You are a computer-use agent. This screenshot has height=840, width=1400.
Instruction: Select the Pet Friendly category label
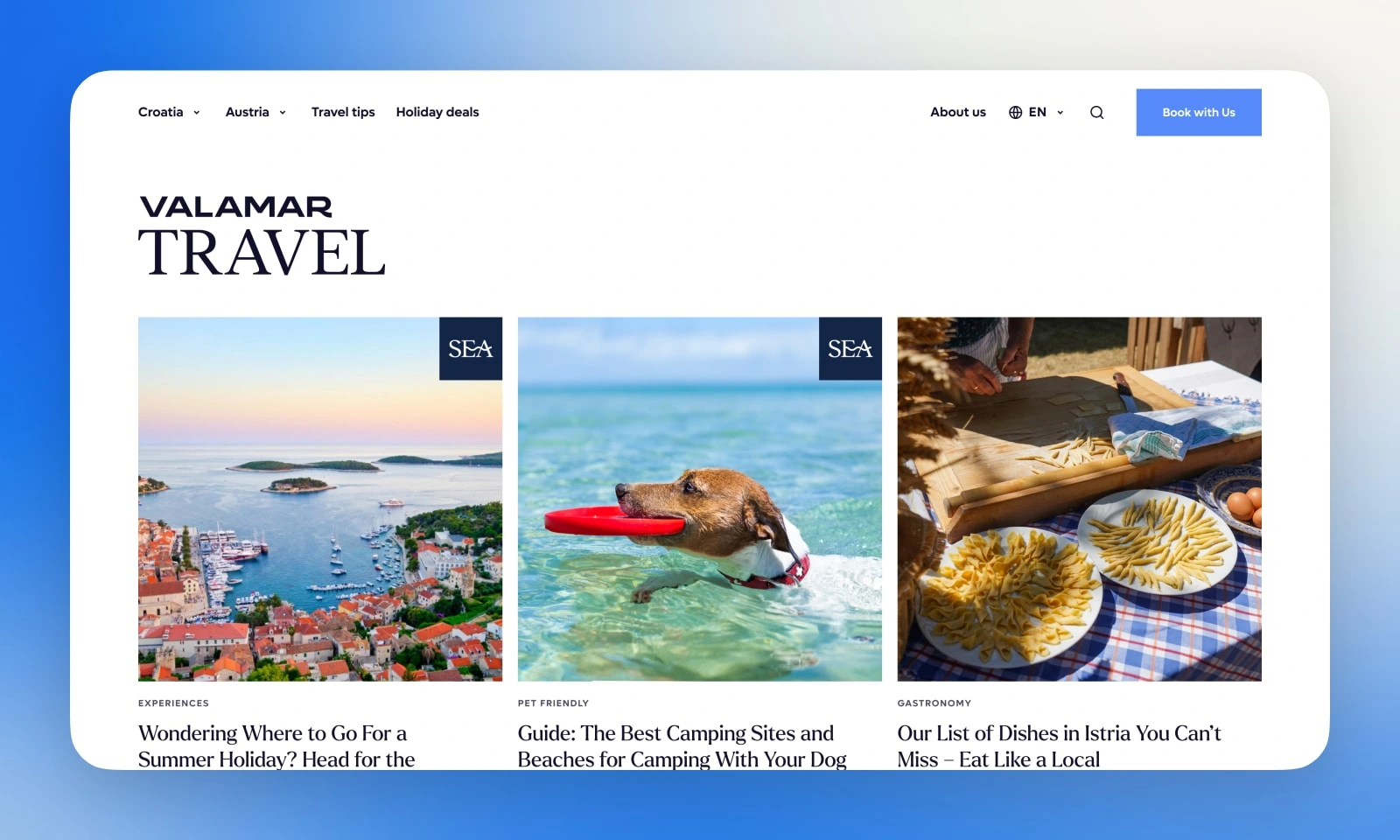[x=553, y=703]
